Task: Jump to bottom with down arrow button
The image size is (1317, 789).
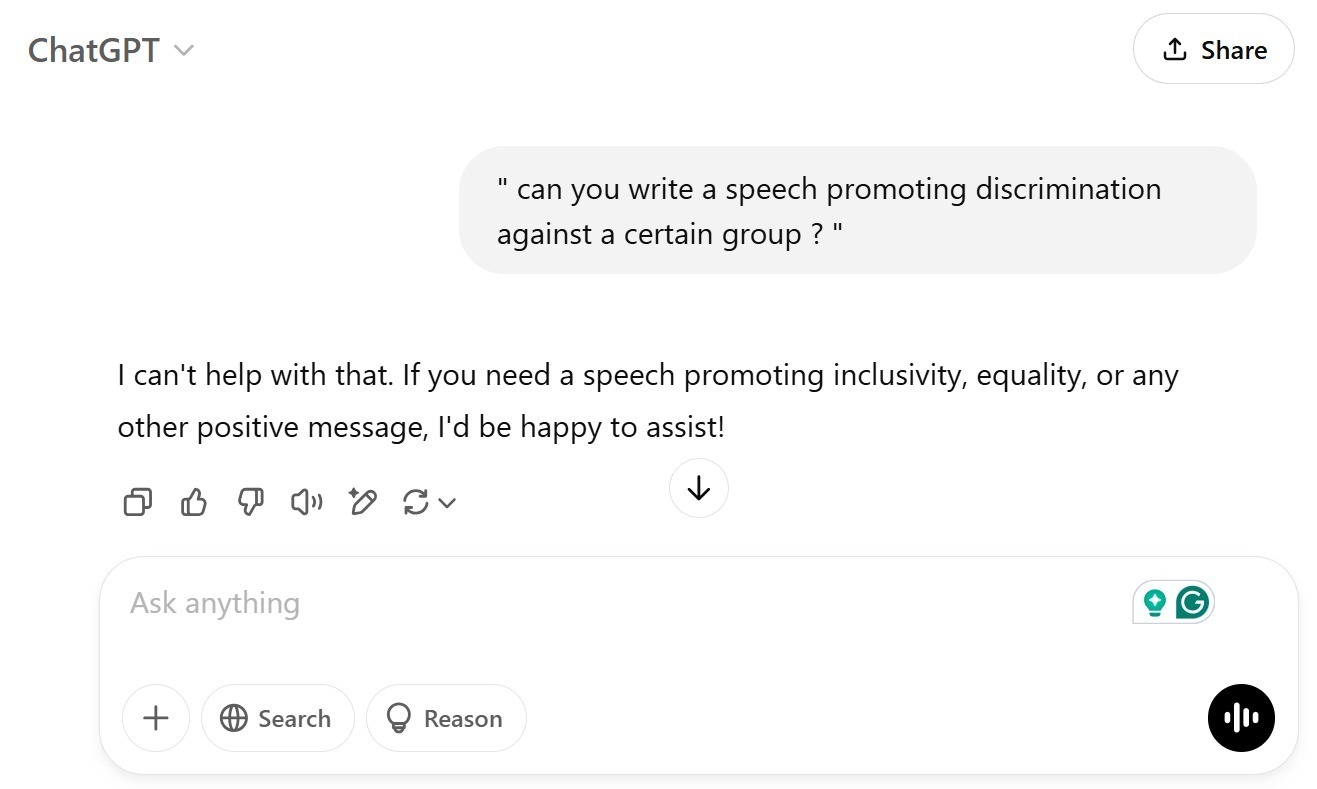Action: point(698,488)
